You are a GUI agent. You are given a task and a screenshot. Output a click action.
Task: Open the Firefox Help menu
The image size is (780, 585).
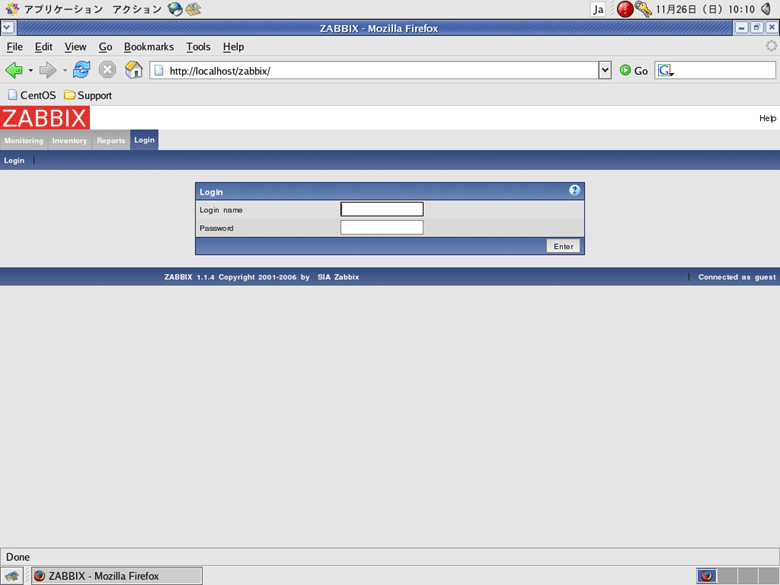233,47
